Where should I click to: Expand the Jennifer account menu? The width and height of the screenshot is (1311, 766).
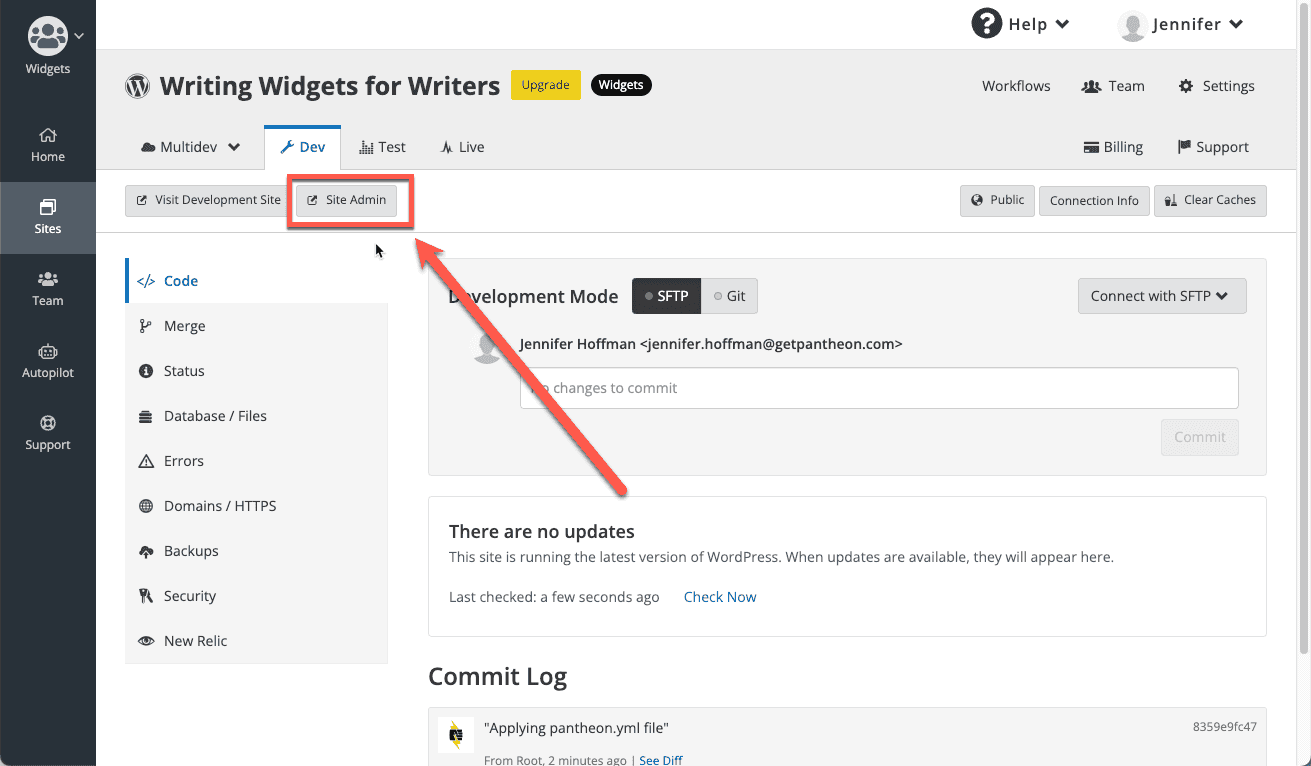pos(1181,23)
